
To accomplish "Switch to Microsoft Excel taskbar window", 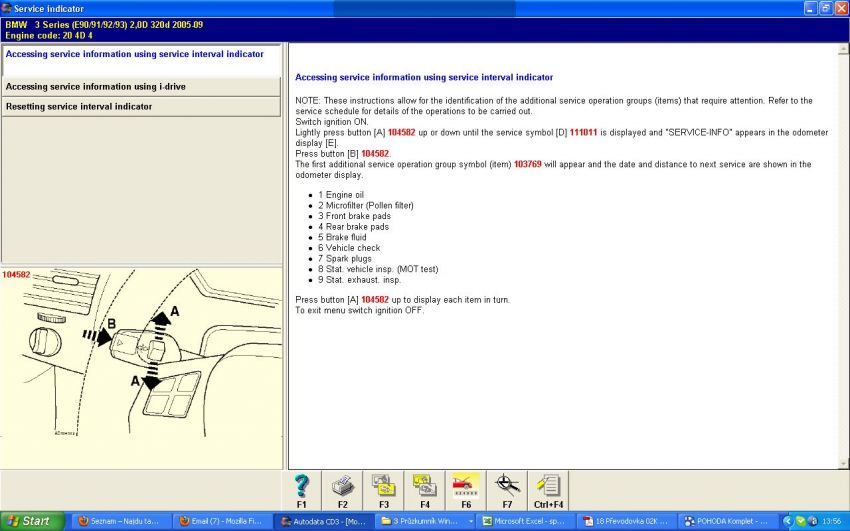I will coord(524,521).
